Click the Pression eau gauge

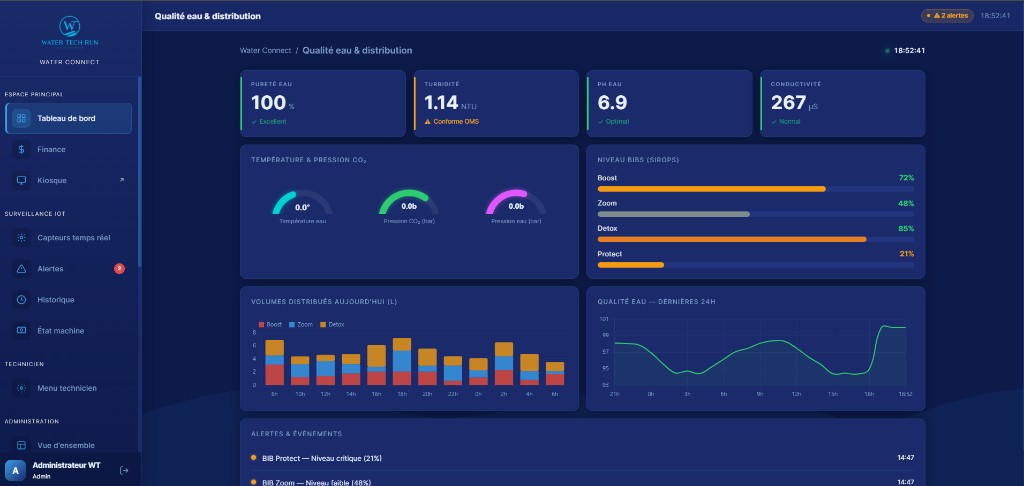tap(516, 204)
